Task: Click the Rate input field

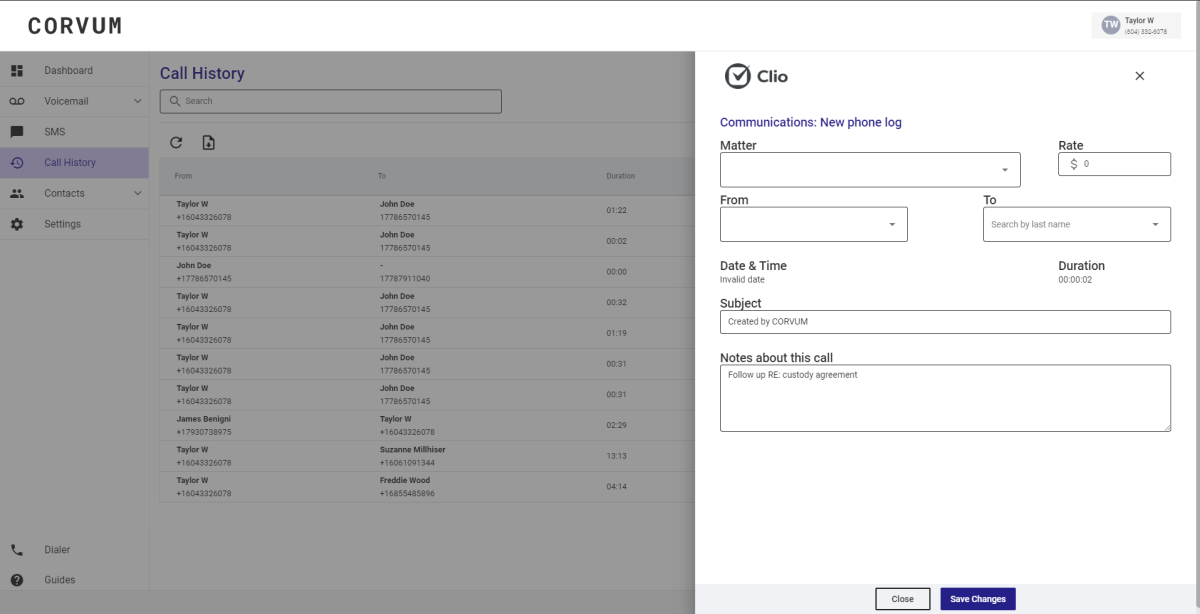Action: pyautogui.click(x=1120, y=164)
